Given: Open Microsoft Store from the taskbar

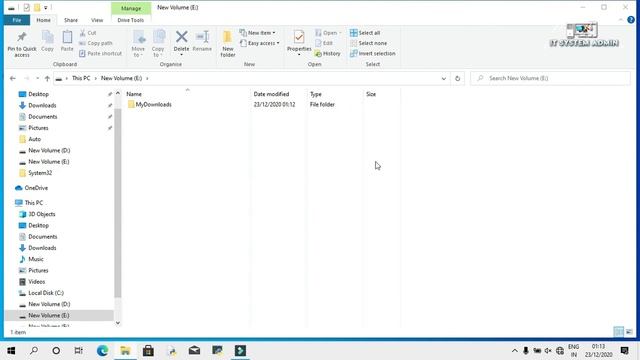Looking at the screenshot, I should pos(148,351).
